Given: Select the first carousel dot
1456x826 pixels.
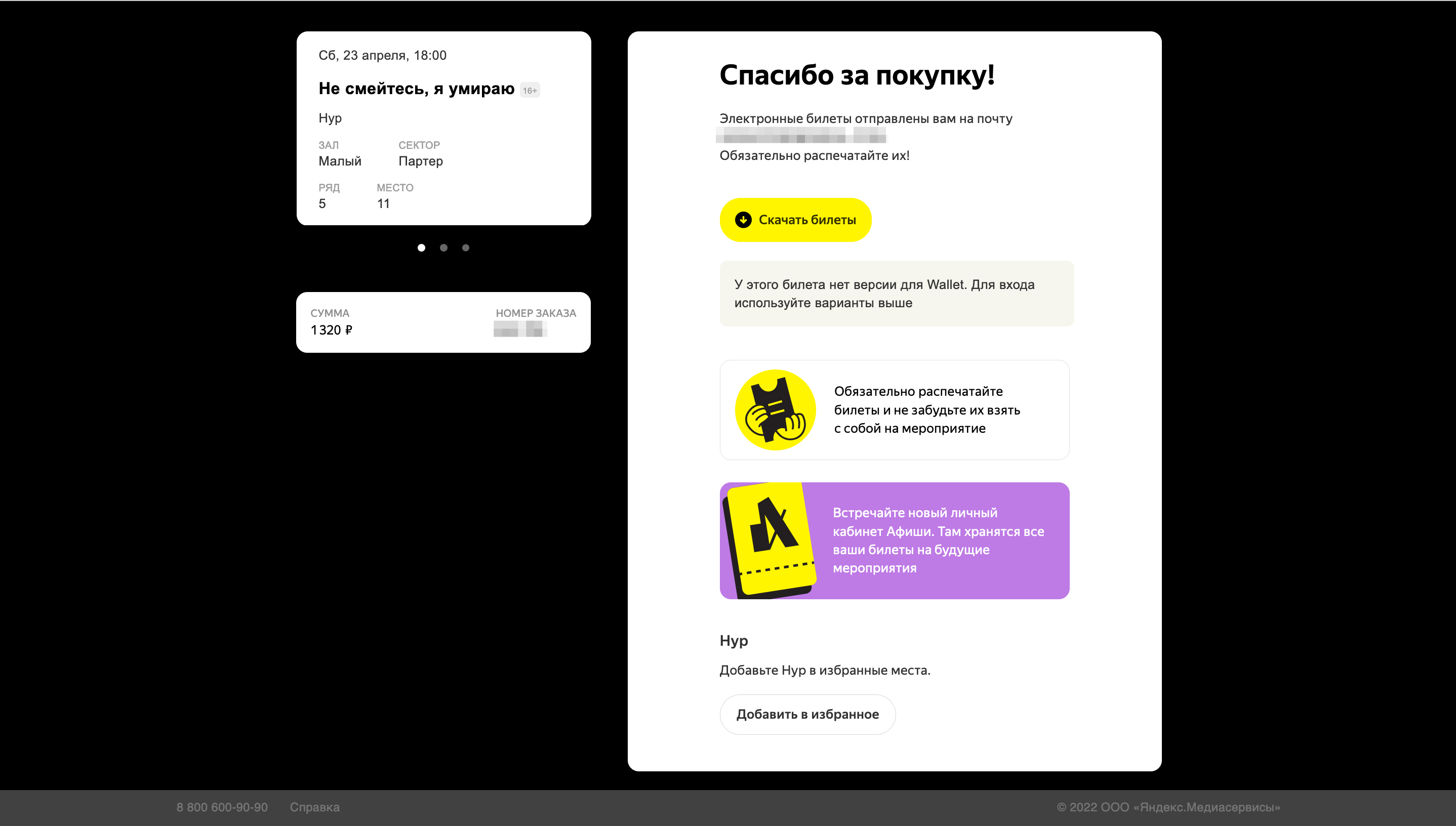Looking at the screenshot, I should tap(421, 247).
